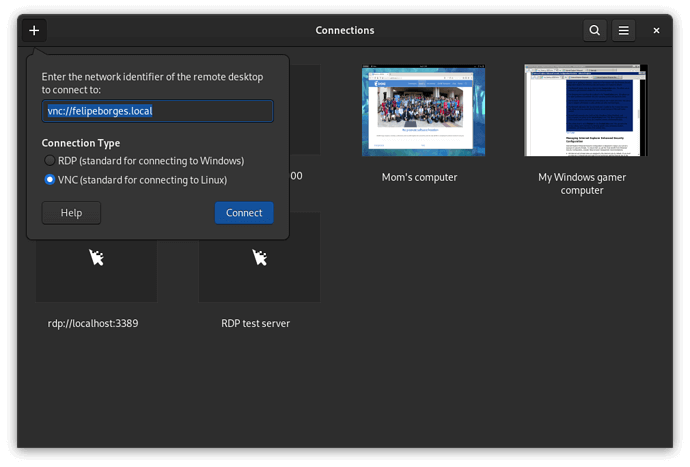The width and height of the screenshot is (690, 467).
Task: Click the cursor icon on the rdp://localhost:3389 tile
Action: click(x=96, y=258)
